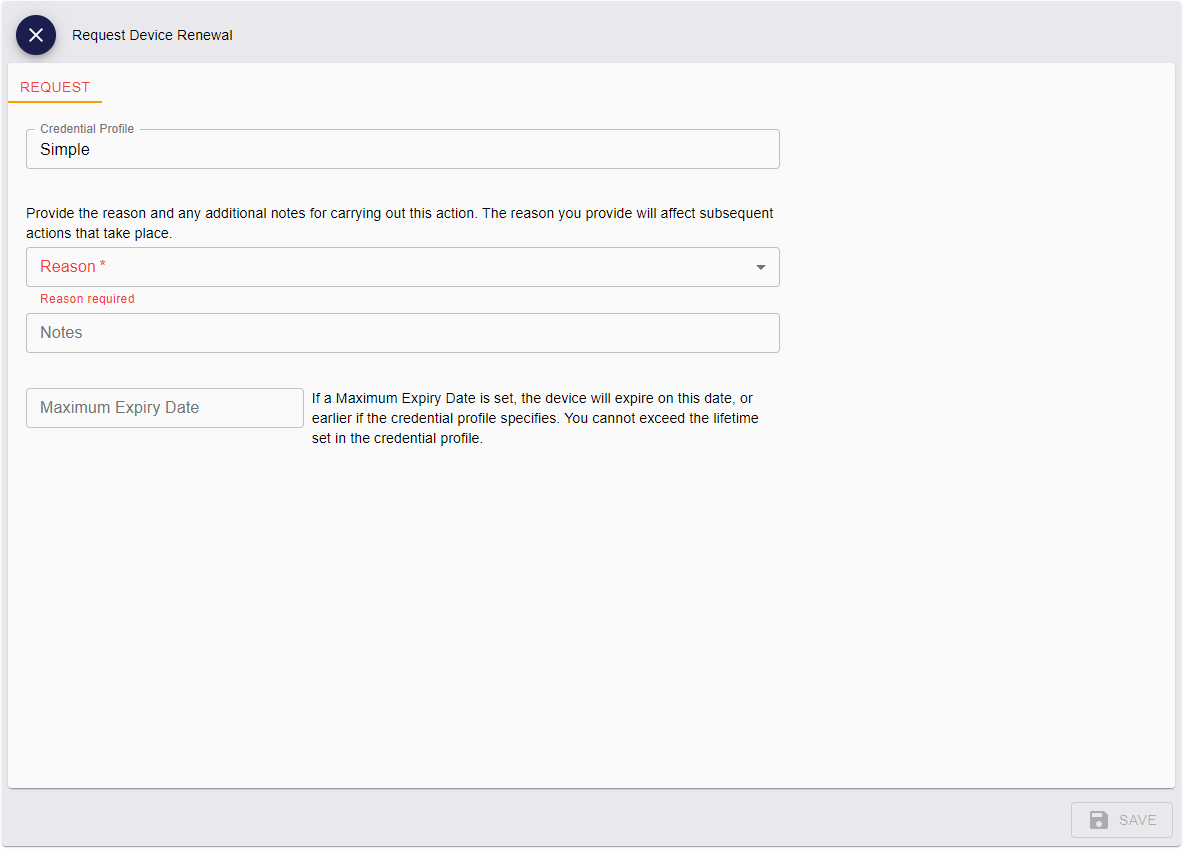Click the 'Notes' placeholder text

pos(61,333)
